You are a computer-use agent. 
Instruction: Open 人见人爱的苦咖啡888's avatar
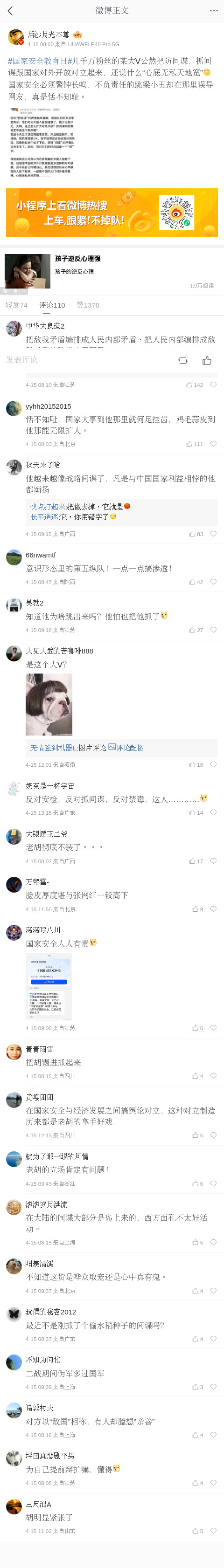tap(14, 653)
